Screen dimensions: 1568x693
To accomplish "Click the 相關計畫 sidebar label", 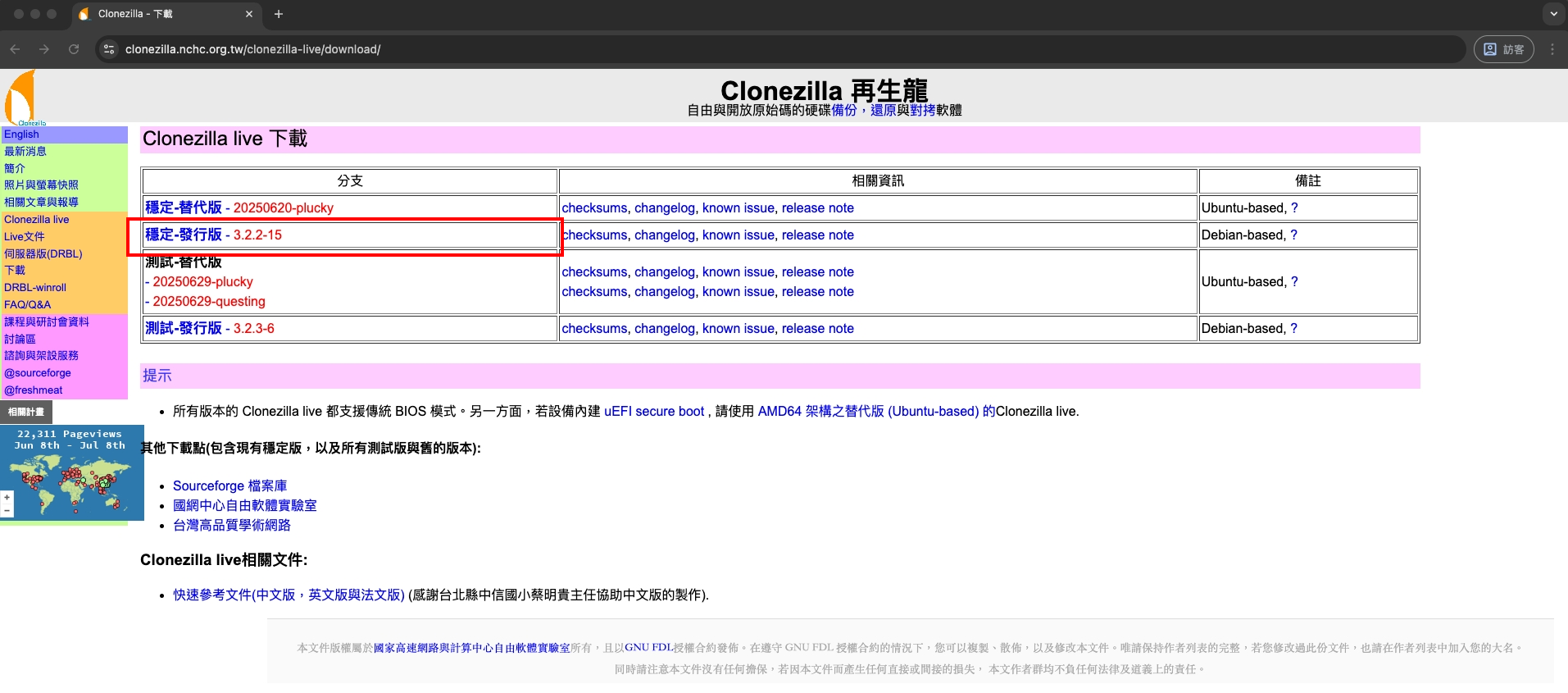I will (x=26, y=412).
